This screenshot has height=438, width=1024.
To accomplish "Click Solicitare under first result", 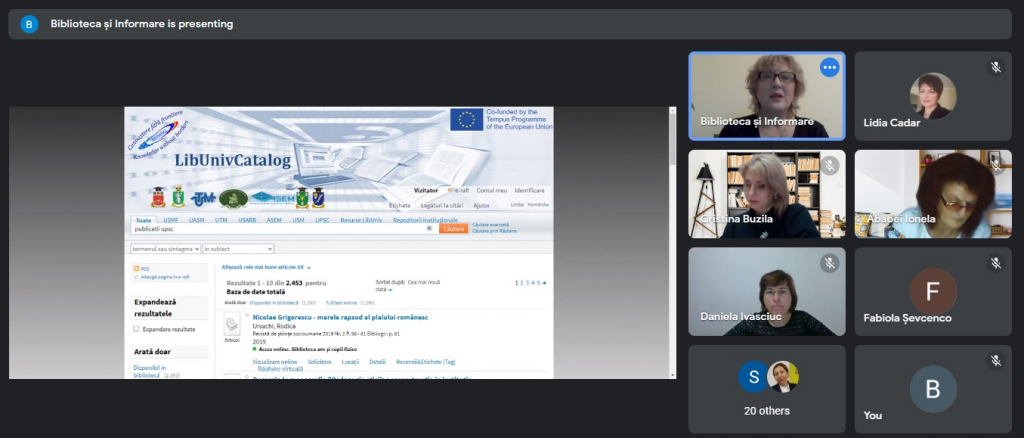I will [320, 362].
